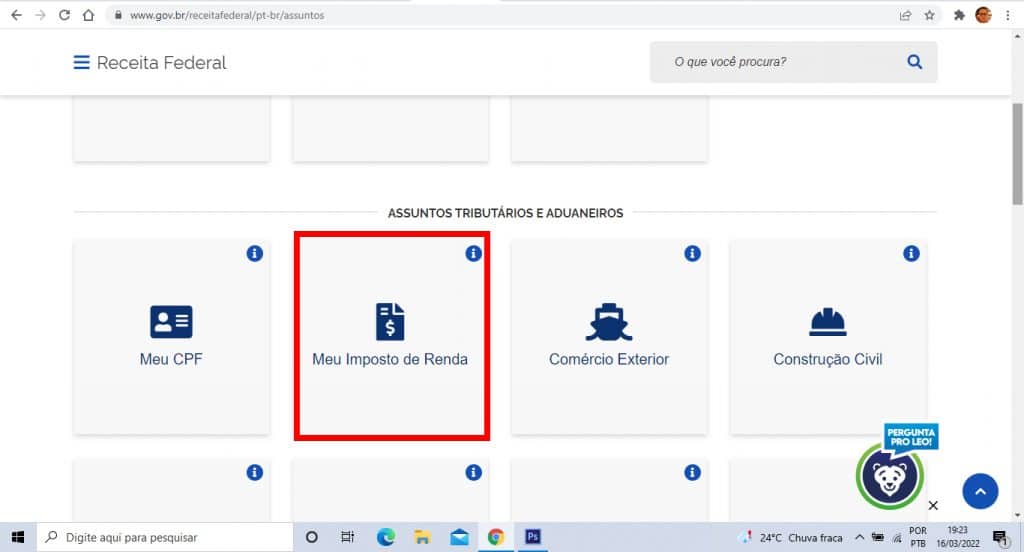Image resolution: width=1024 pixels, height=552 pixels.
Task: Show info for Meu Imposto de Renda card
Action: pos(473,253)
